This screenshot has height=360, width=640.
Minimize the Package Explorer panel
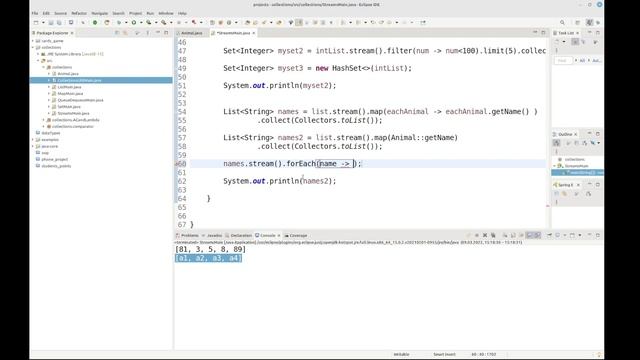158,33
